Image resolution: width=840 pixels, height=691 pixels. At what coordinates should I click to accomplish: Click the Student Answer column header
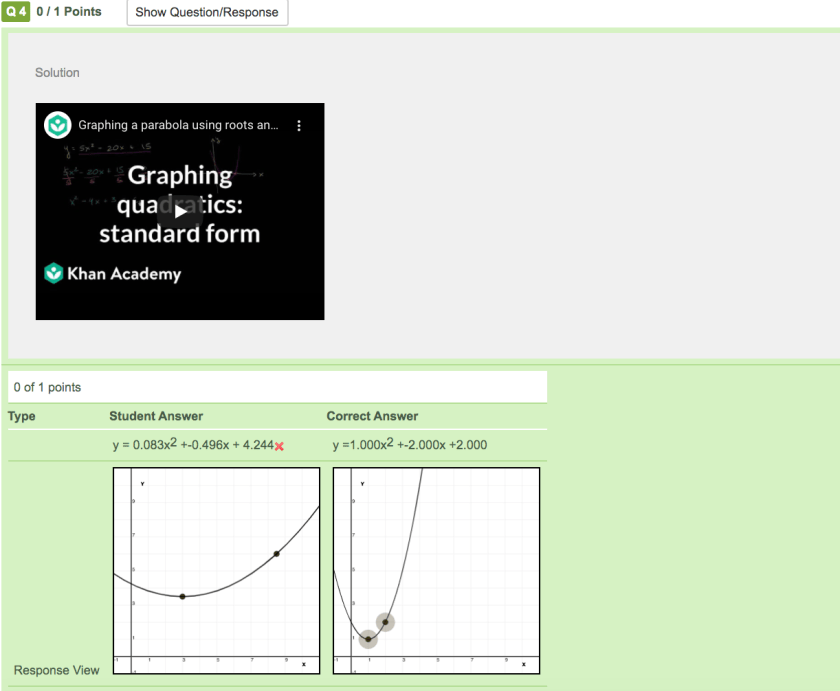(156, 416)
